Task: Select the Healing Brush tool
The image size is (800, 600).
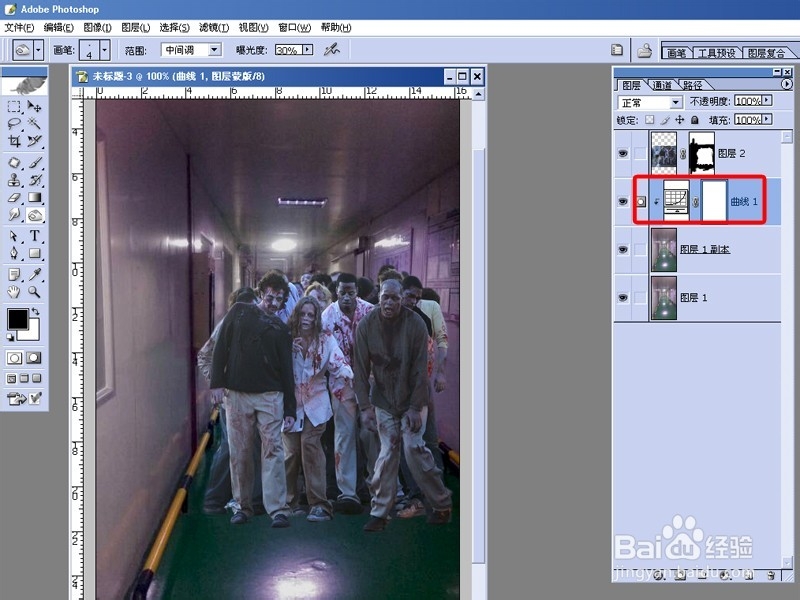Action: point(14,163)
